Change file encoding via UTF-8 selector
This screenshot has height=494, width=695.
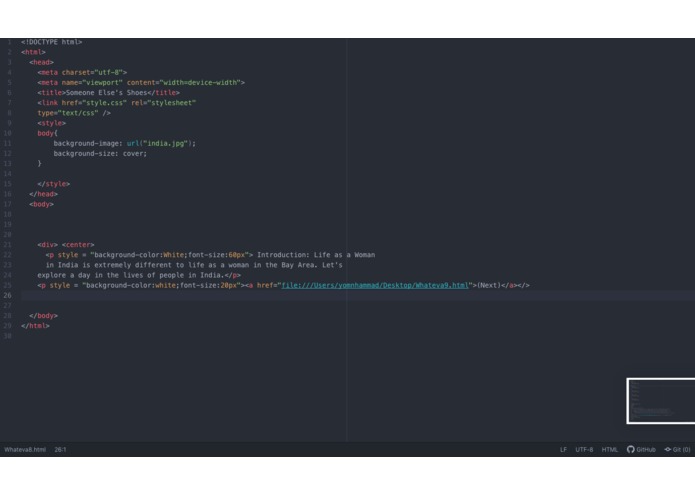pyautogui.click(x=584, y=449)
